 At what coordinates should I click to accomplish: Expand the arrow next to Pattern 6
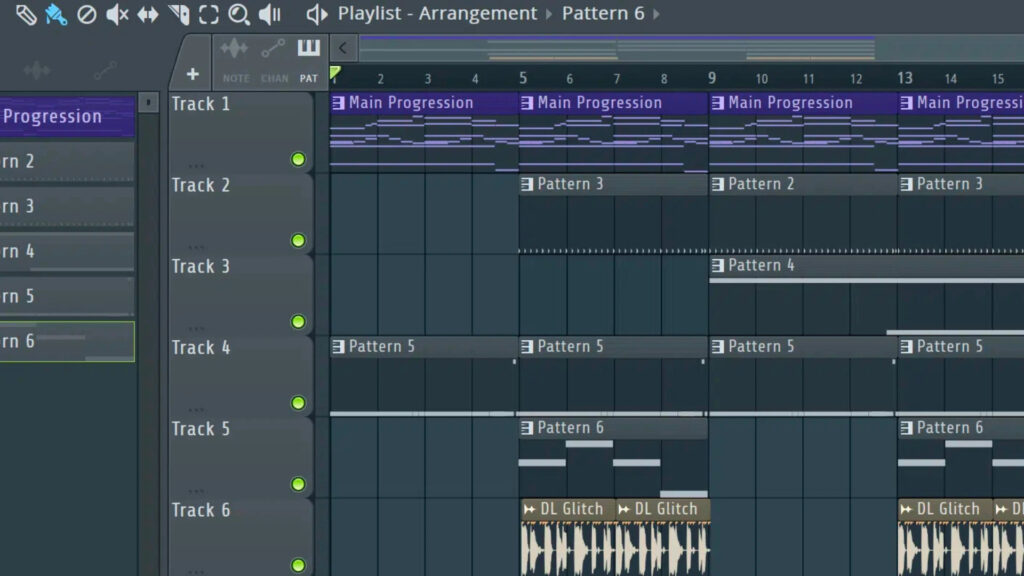[656, 14]
